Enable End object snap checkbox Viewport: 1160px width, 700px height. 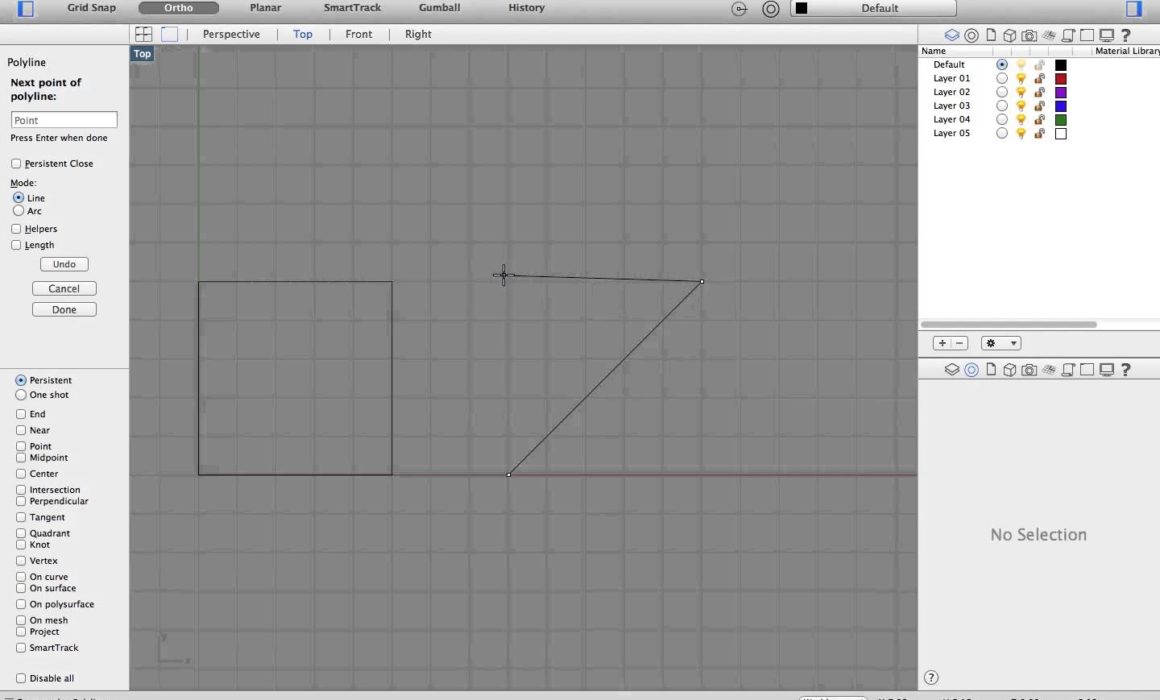[x=21, y=414]
